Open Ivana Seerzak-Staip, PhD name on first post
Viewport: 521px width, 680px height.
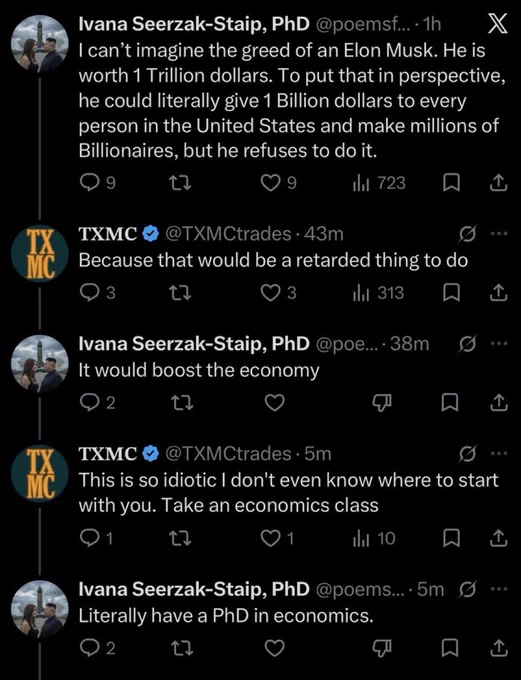pyautogui.click(x=194, y=24)
